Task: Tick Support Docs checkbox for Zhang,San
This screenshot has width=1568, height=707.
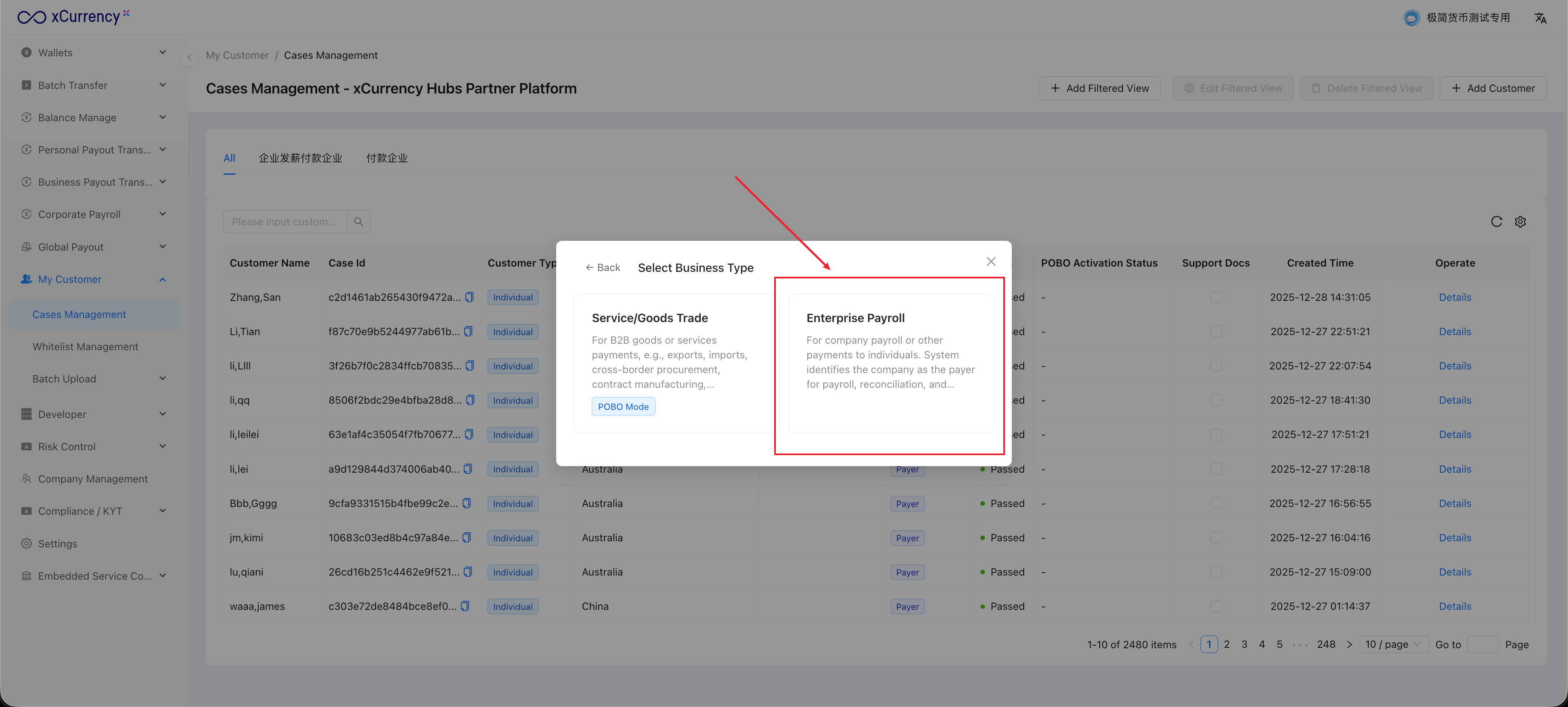Action: (x=1216, y=297)
